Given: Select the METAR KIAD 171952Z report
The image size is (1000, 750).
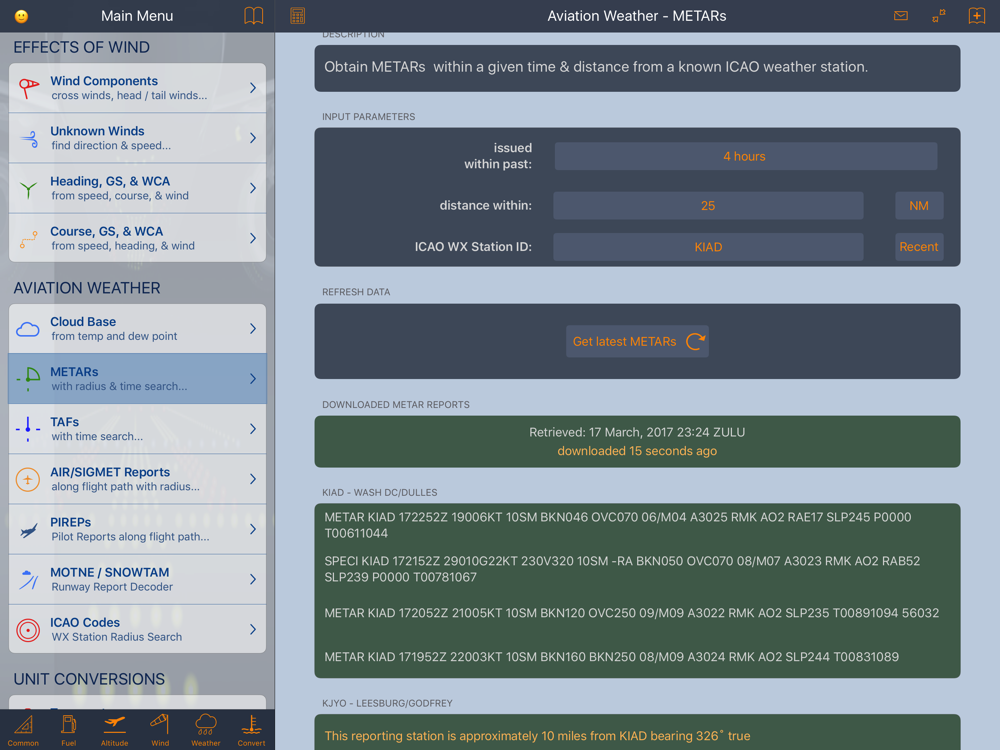Looking at the screenshot, I should point(612,657).
